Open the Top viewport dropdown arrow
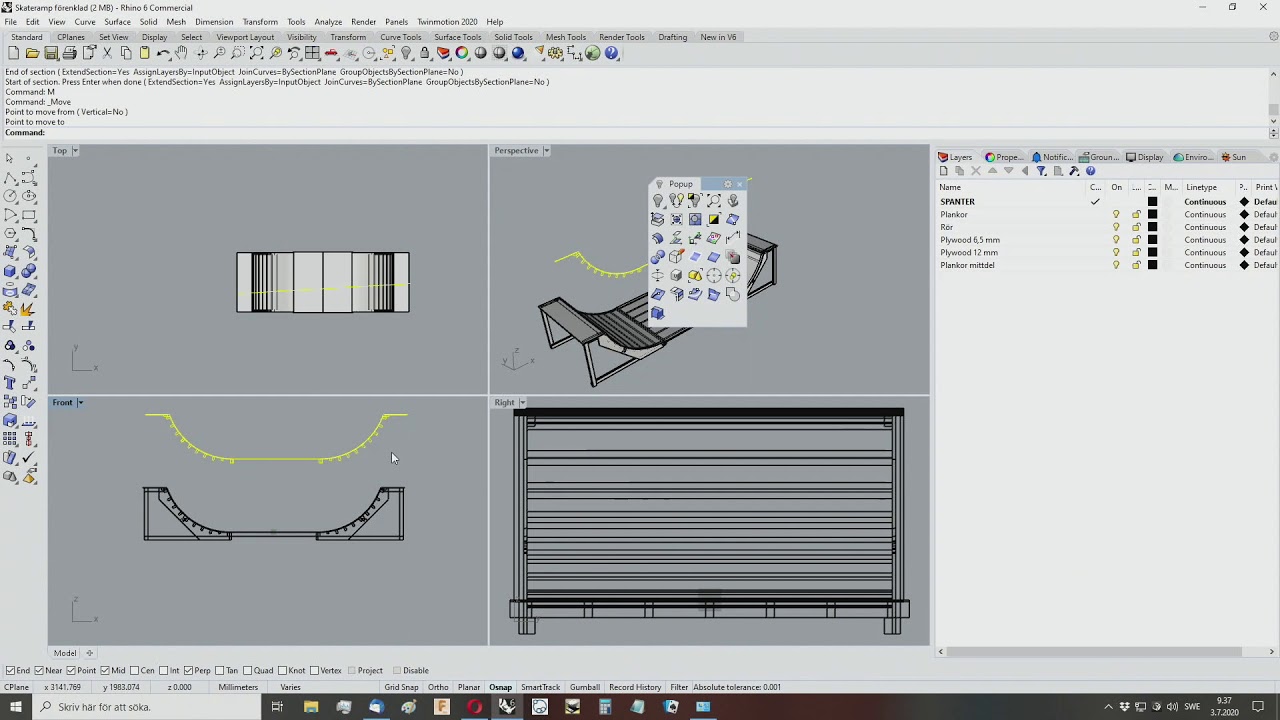 [75, 151]
